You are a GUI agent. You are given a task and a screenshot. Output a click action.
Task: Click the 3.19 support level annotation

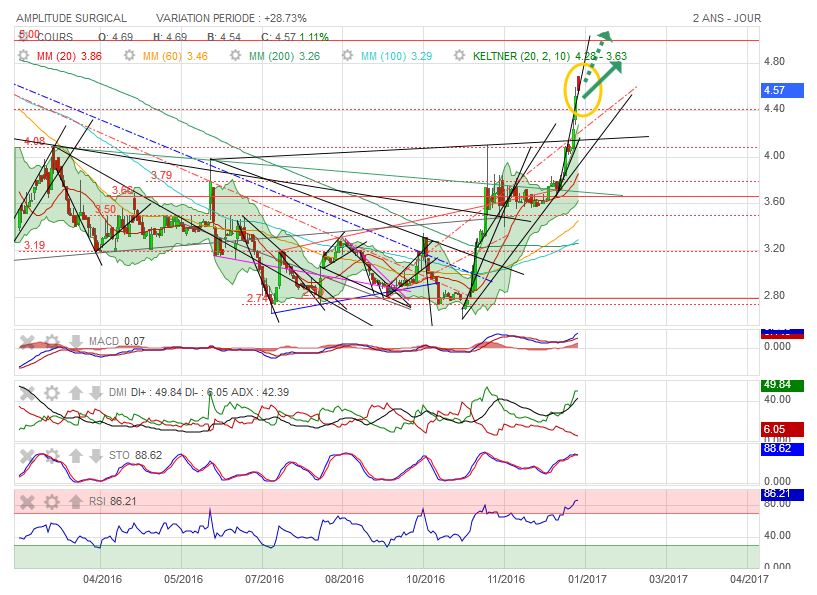click(x=34, y=245)
